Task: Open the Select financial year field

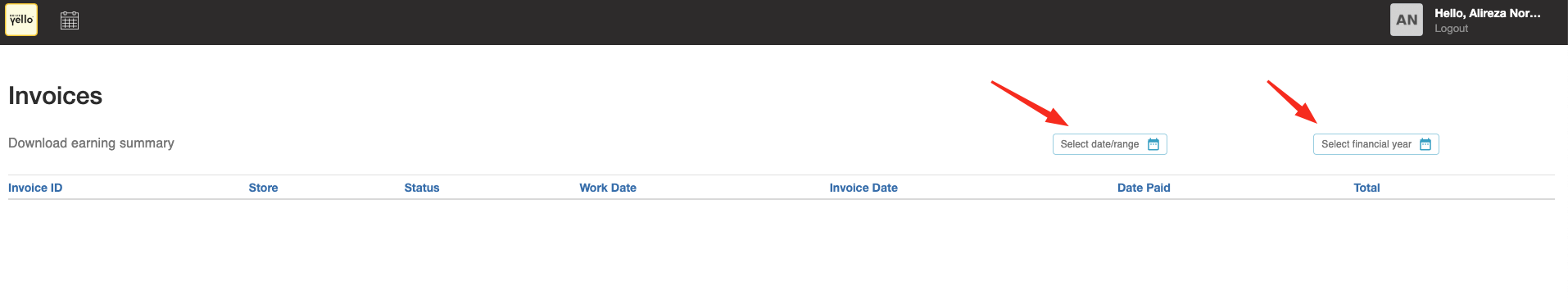Action: tap(1376, 144)
